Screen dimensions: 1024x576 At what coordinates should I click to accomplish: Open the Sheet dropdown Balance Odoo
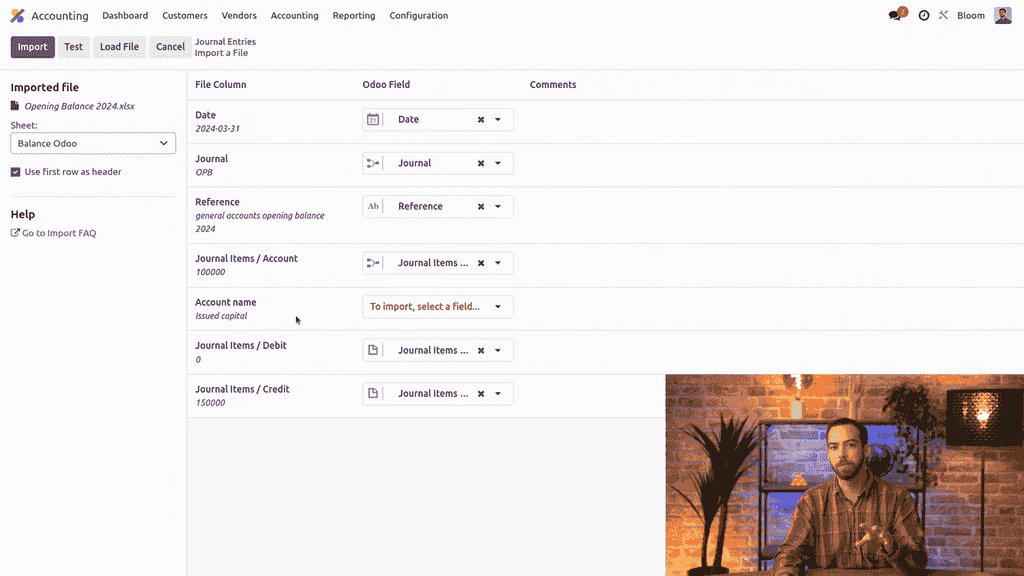click(93, 144)
